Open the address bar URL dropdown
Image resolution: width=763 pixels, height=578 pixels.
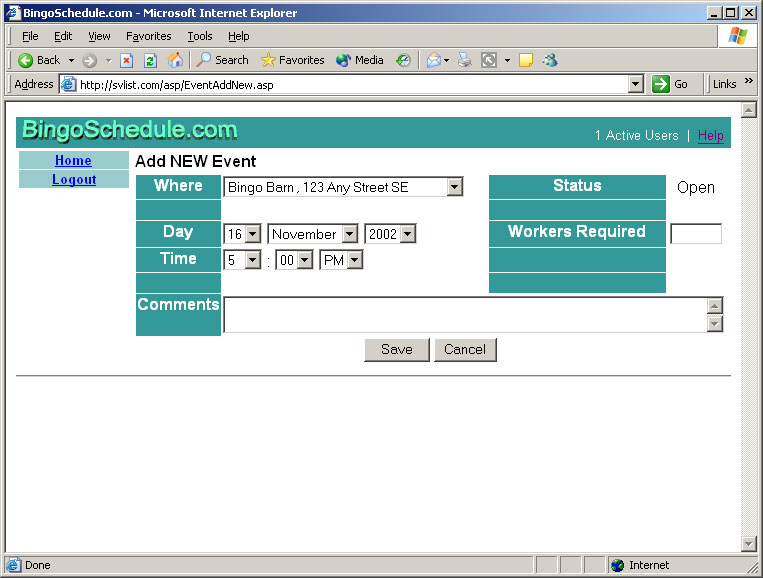[x=635, y=84]
